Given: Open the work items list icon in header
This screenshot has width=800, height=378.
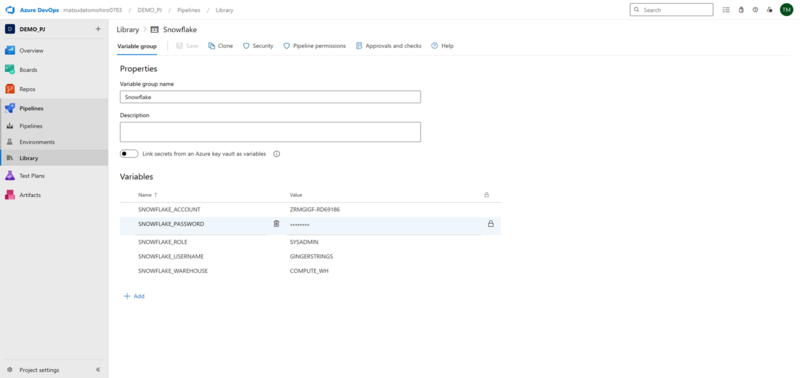Looking at the screenshot, I should pos(726,10).
